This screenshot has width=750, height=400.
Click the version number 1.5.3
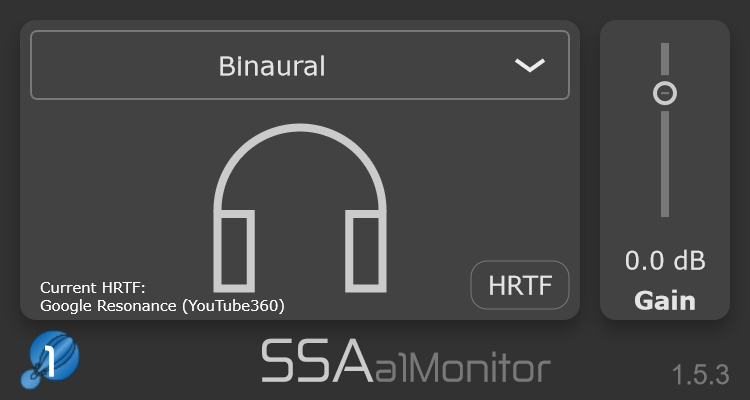click(x=701, y=375)
